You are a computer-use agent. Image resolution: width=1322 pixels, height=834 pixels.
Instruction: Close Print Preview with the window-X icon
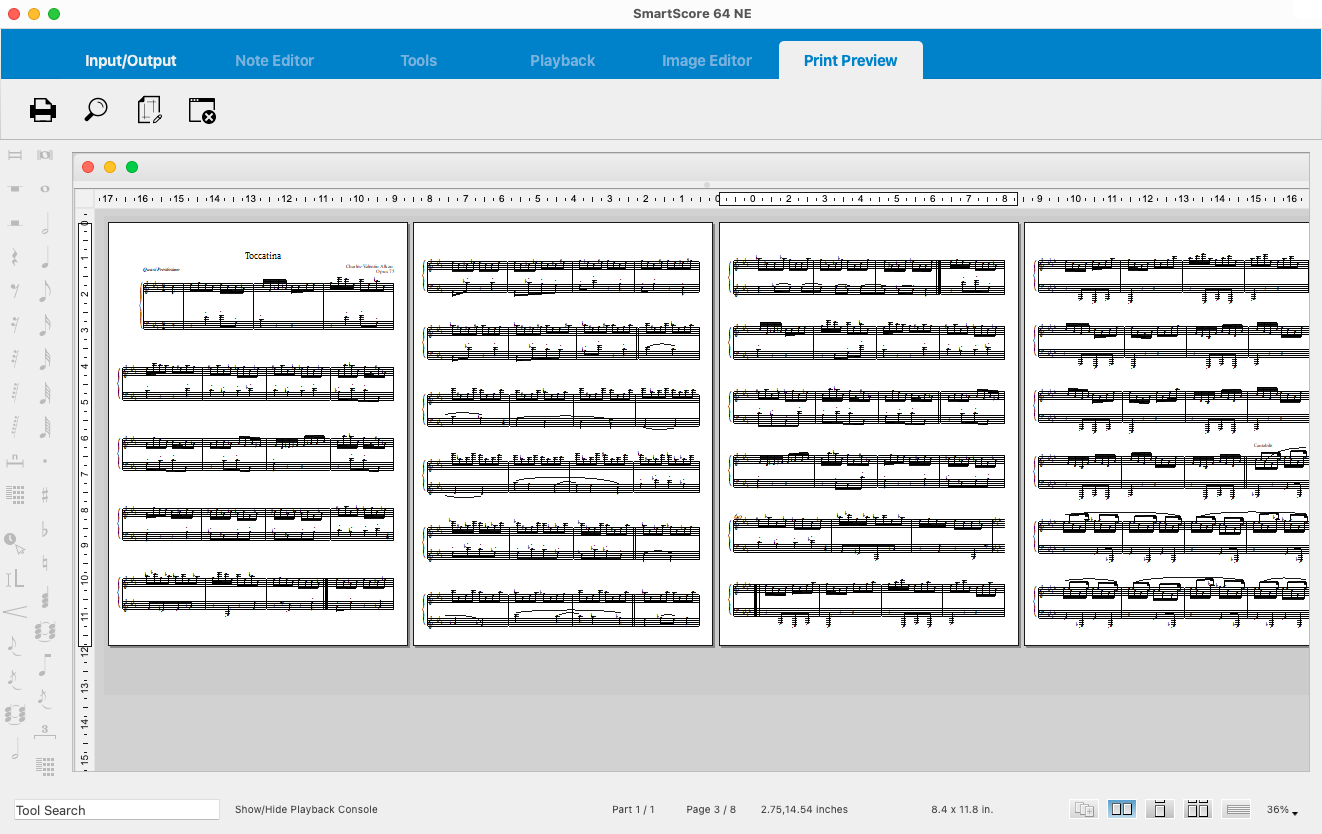(202, 110)
